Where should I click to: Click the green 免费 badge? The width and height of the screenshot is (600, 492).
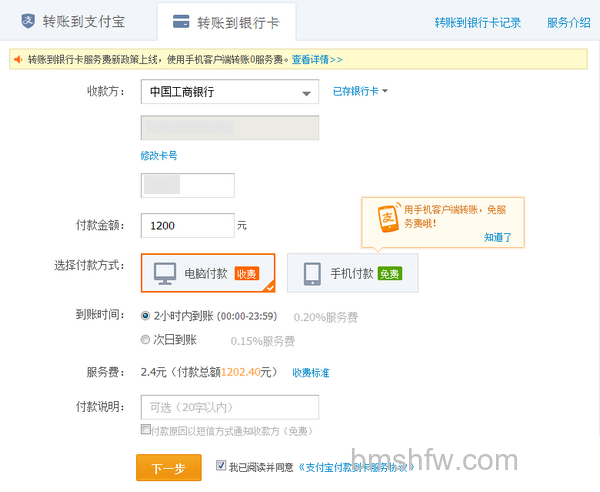click(x=390, y=274)
